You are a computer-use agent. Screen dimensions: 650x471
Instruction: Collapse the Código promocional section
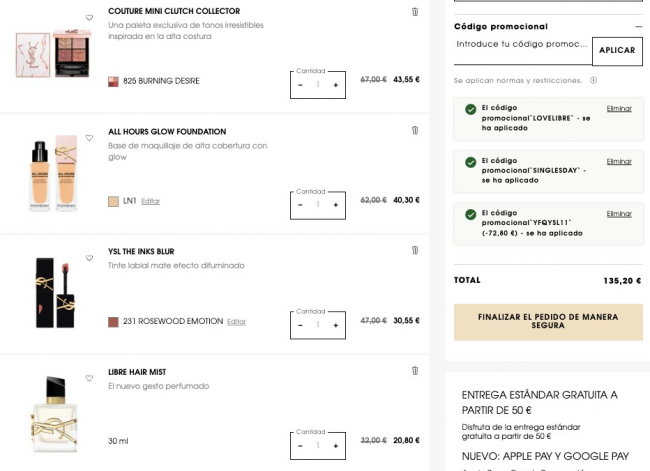pos(638,27)
